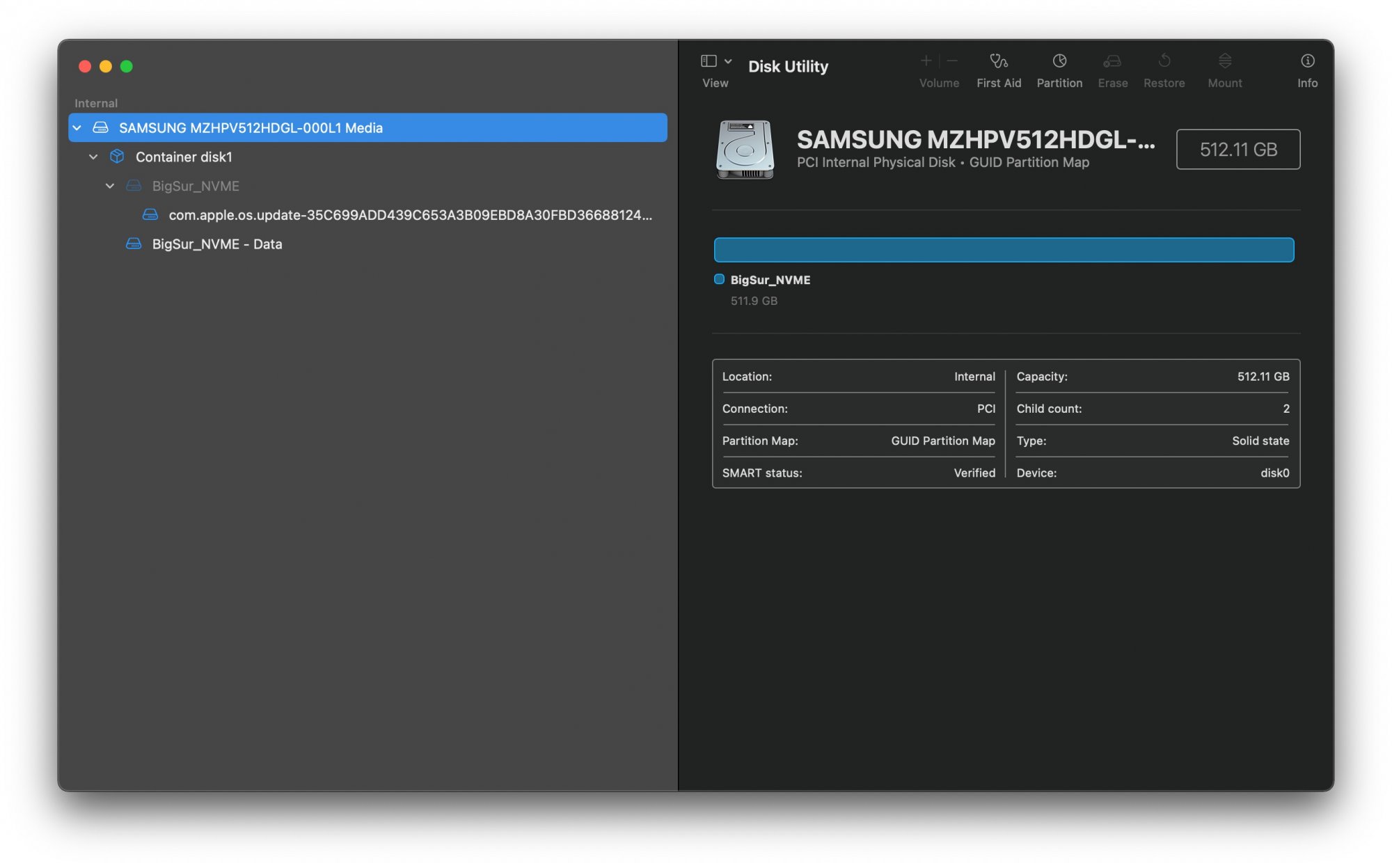Collapse the SAMSUNG Media disk tree
Image resolution: width=1392 pixels, height=868 pixels.
[77, 128]
